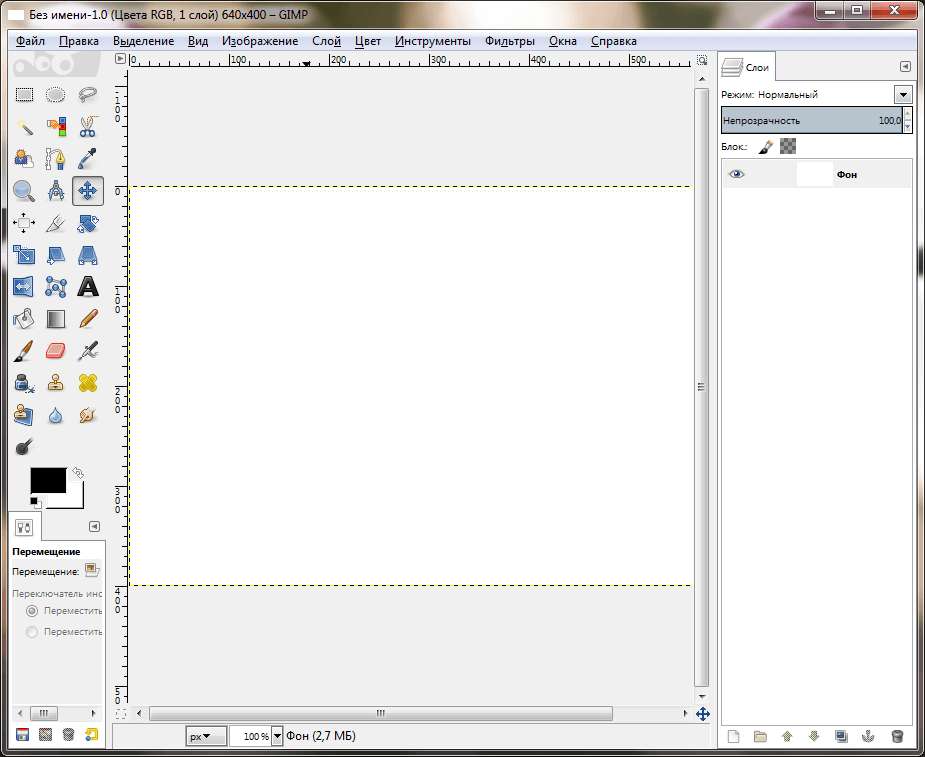Viewport: 925px width, 757px height.
Task: Toggle lock pixels brush icon next to Блок
Action: click(x=765, y=146)
